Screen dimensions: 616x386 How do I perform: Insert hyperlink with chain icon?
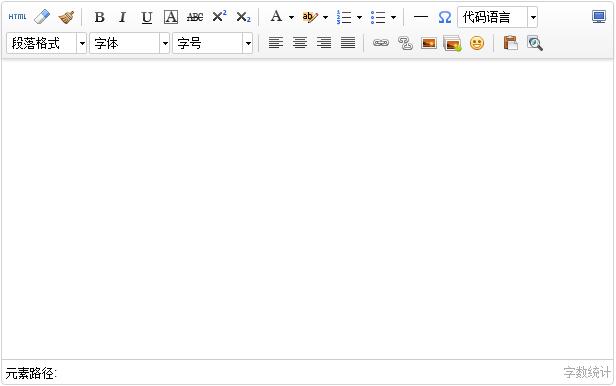pyautogui.click(x=381, y=43)
